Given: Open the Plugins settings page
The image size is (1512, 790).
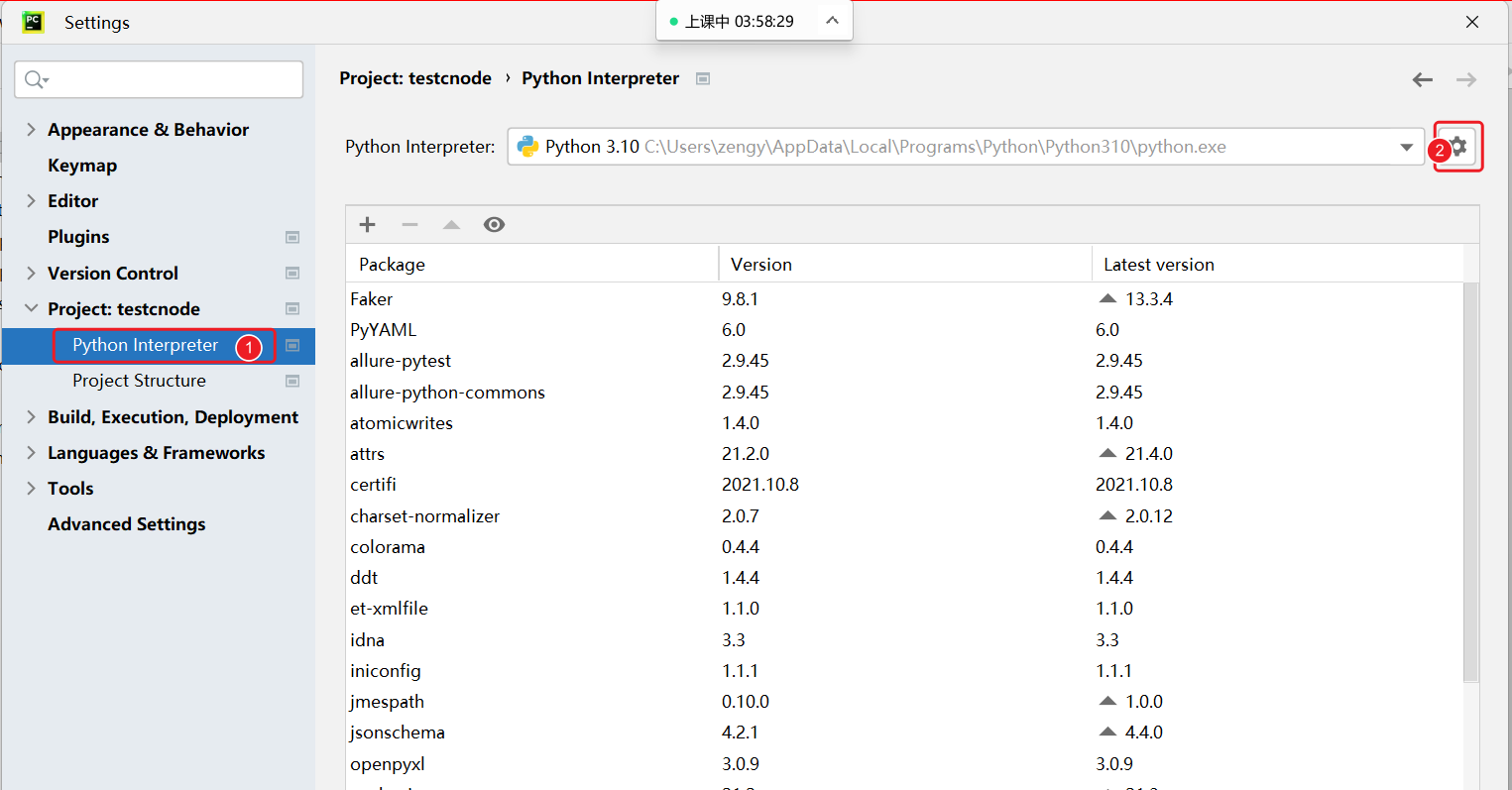Looking at the screenshot, I should 78,237.
